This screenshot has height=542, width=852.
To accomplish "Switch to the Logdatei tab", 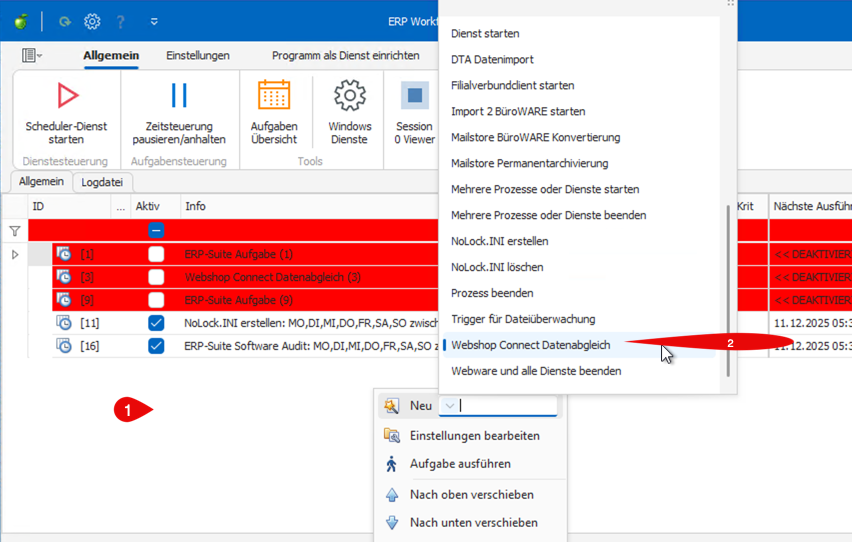I will coord(102,182).
